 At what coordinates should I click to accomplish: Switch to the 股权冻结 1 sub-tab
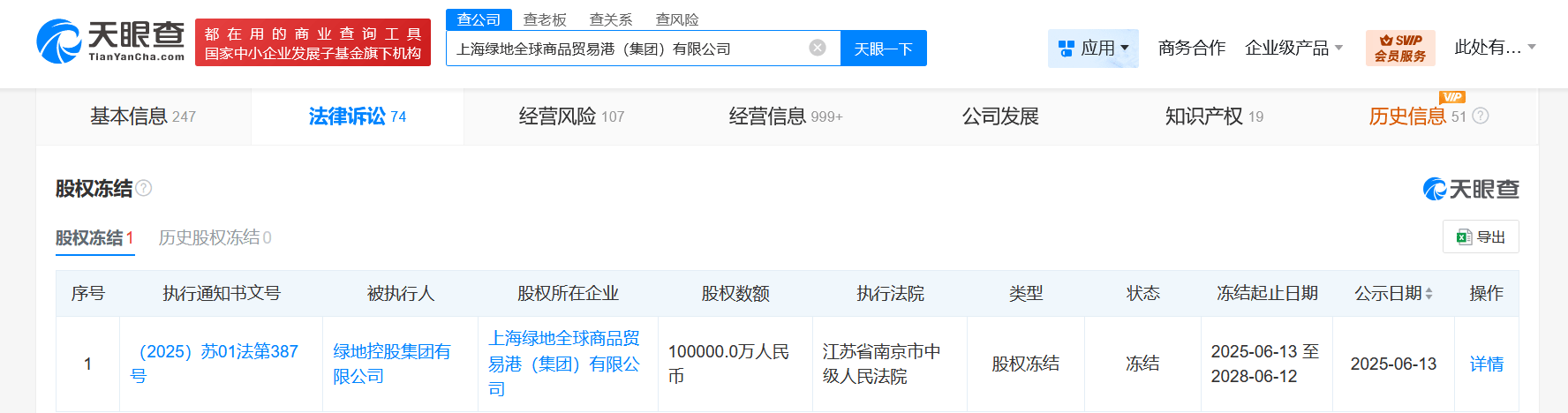[x=94, y=238]
